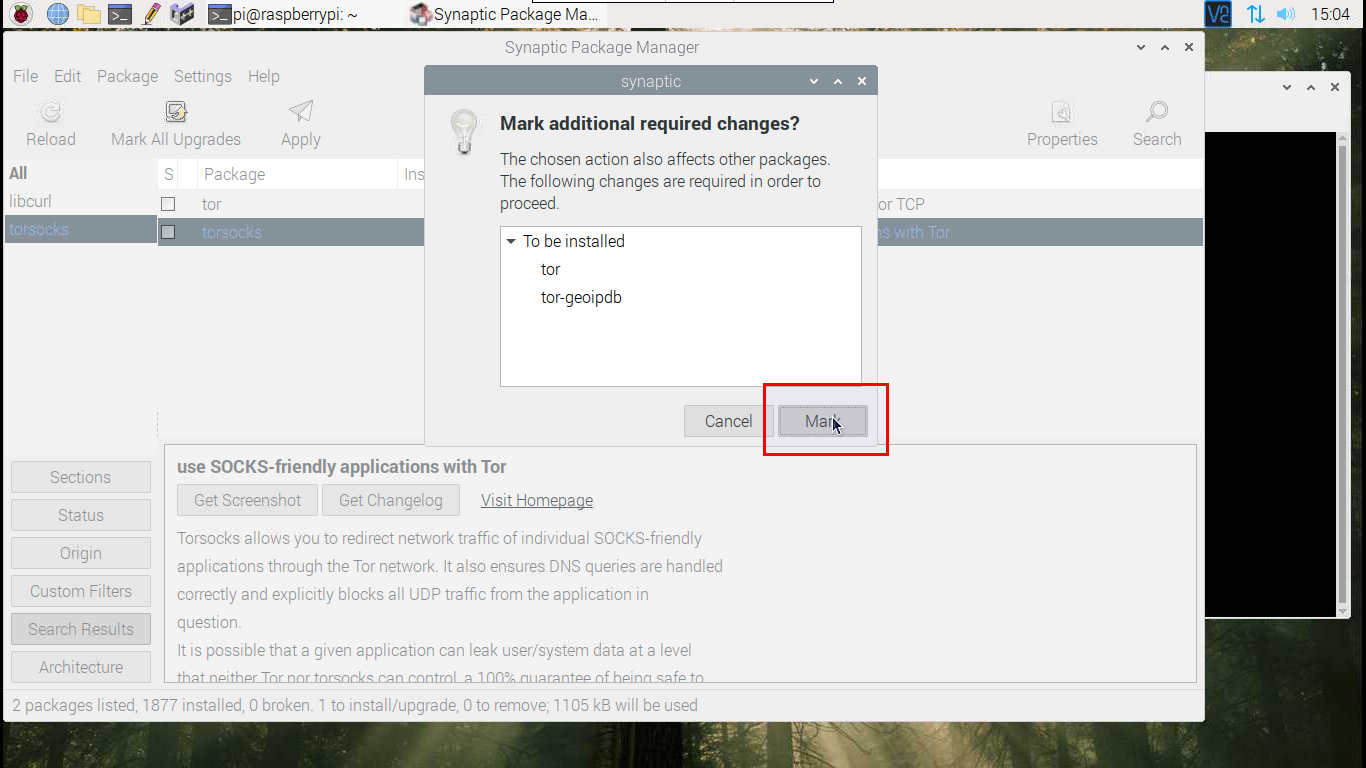The image size is (1366, 768).
Task: Toggle the status checkbox for tor
Action: pos(168,204)
